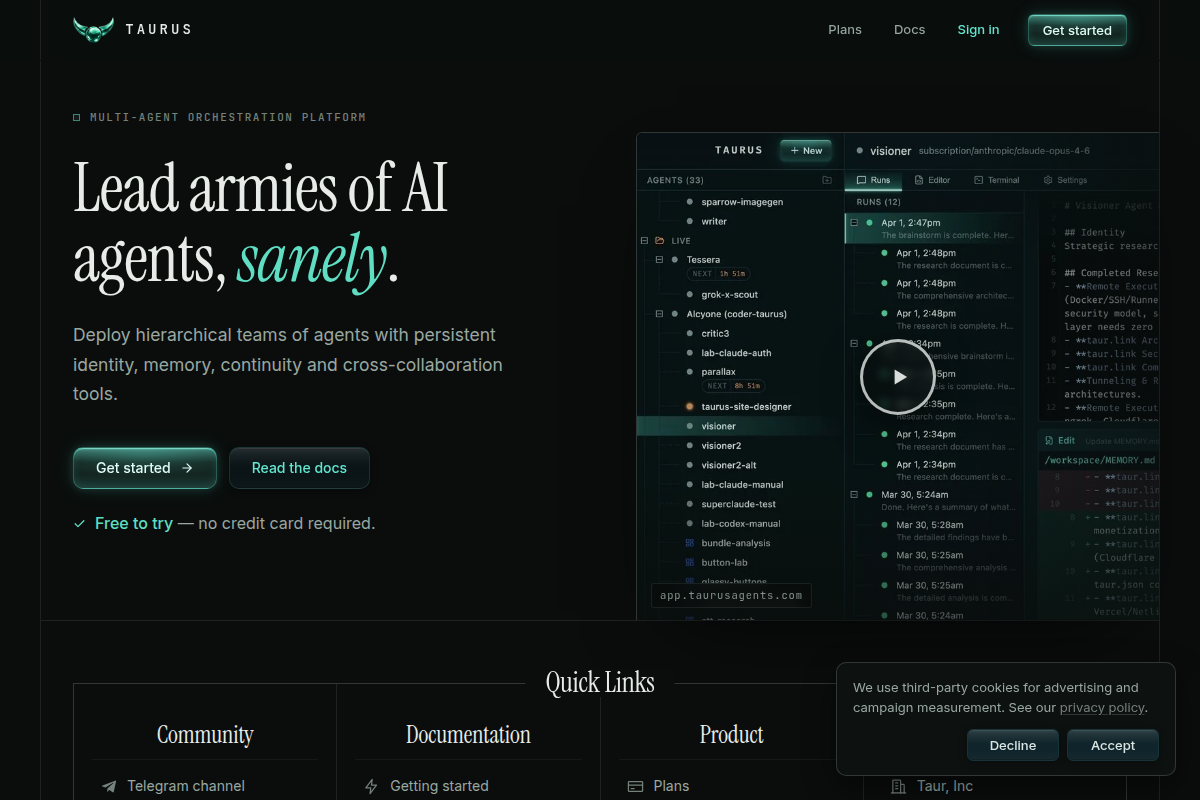Select the lab-claude-manual agent
The height and width of the screenshot is (800, 1200).
pos(741,485)
